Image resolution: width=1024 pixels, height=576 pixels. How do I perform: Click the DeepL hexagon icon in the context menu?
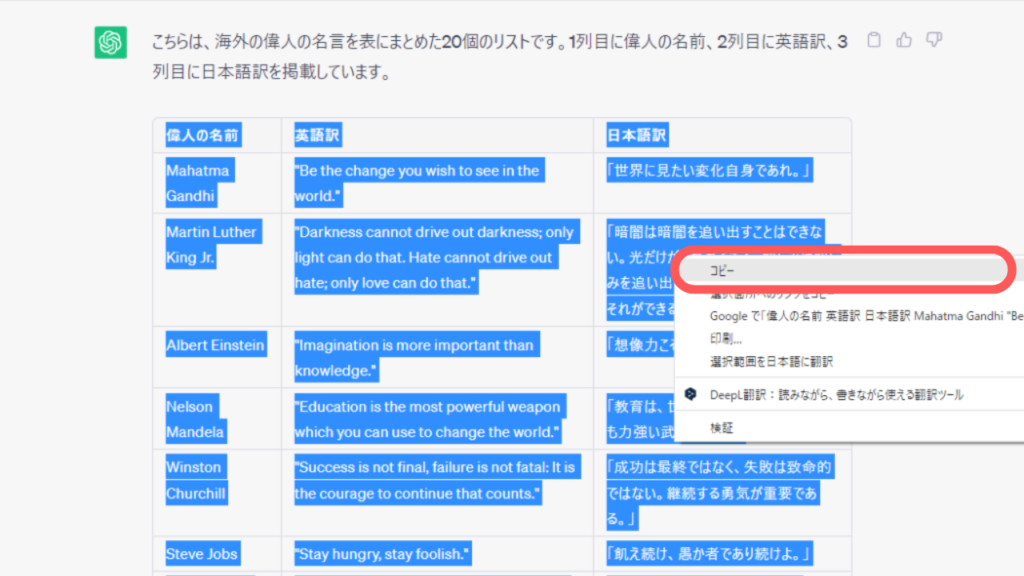click(x=690, y=395)
